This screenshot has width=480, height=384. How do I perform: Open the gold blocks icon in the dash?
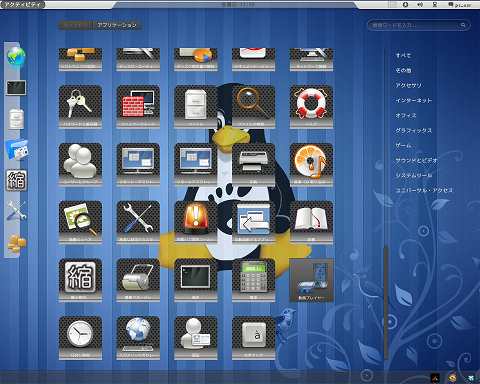click(x=17, y=242)
